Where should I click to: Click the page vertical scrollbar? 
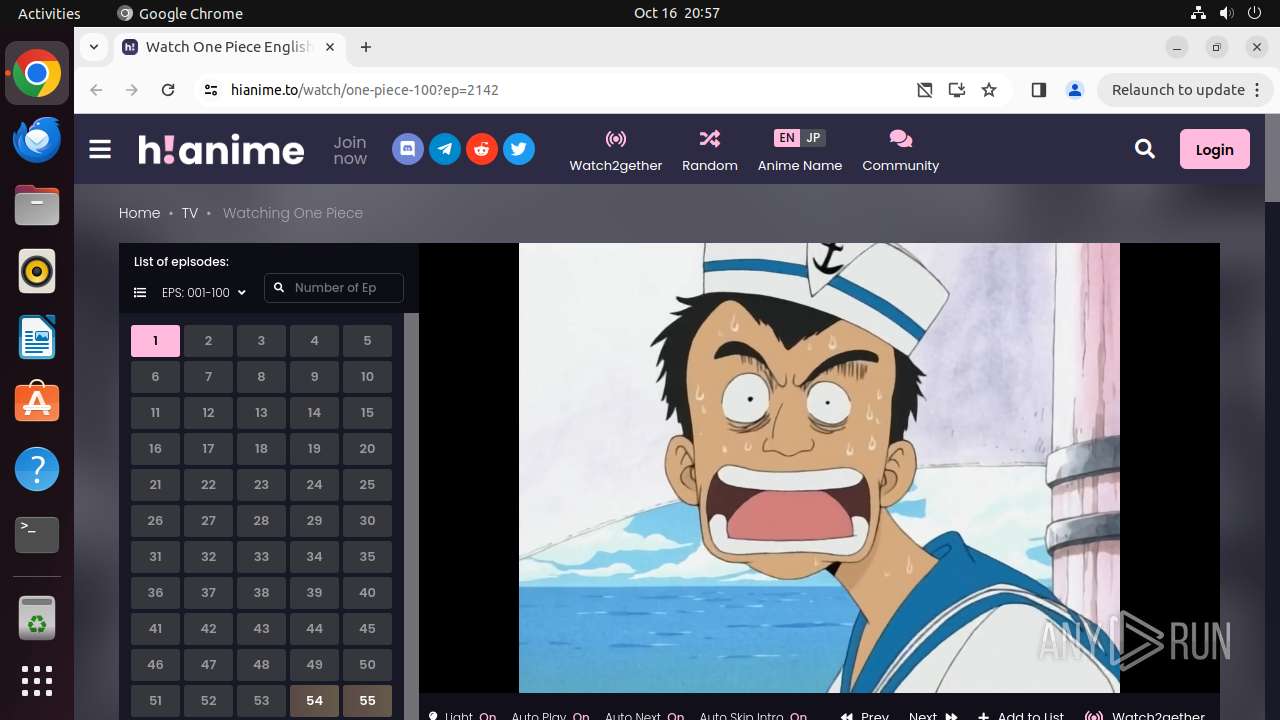click(x=1272, y=158)
